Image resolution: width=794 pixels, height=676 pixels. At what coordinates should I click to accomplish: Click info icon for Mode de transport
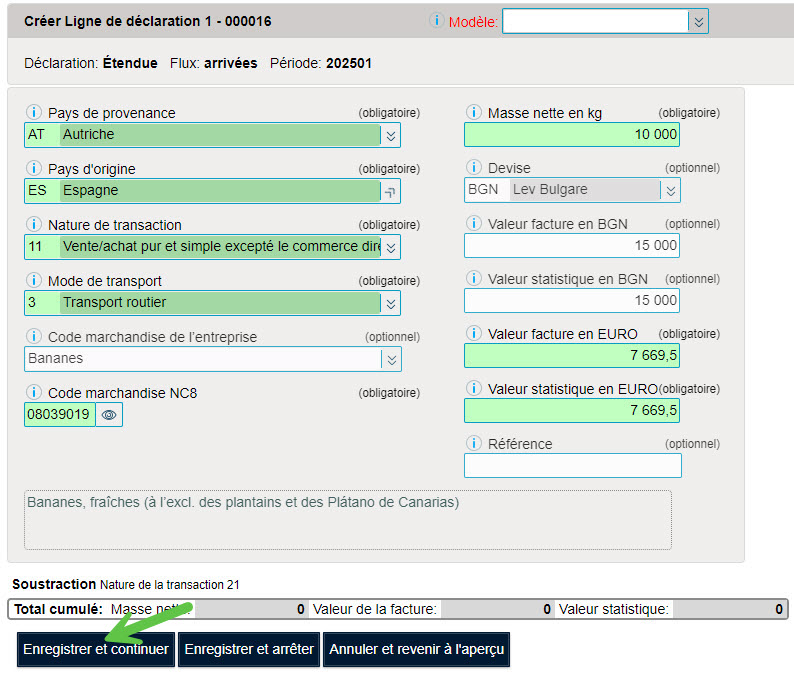(x=33, y=280)
